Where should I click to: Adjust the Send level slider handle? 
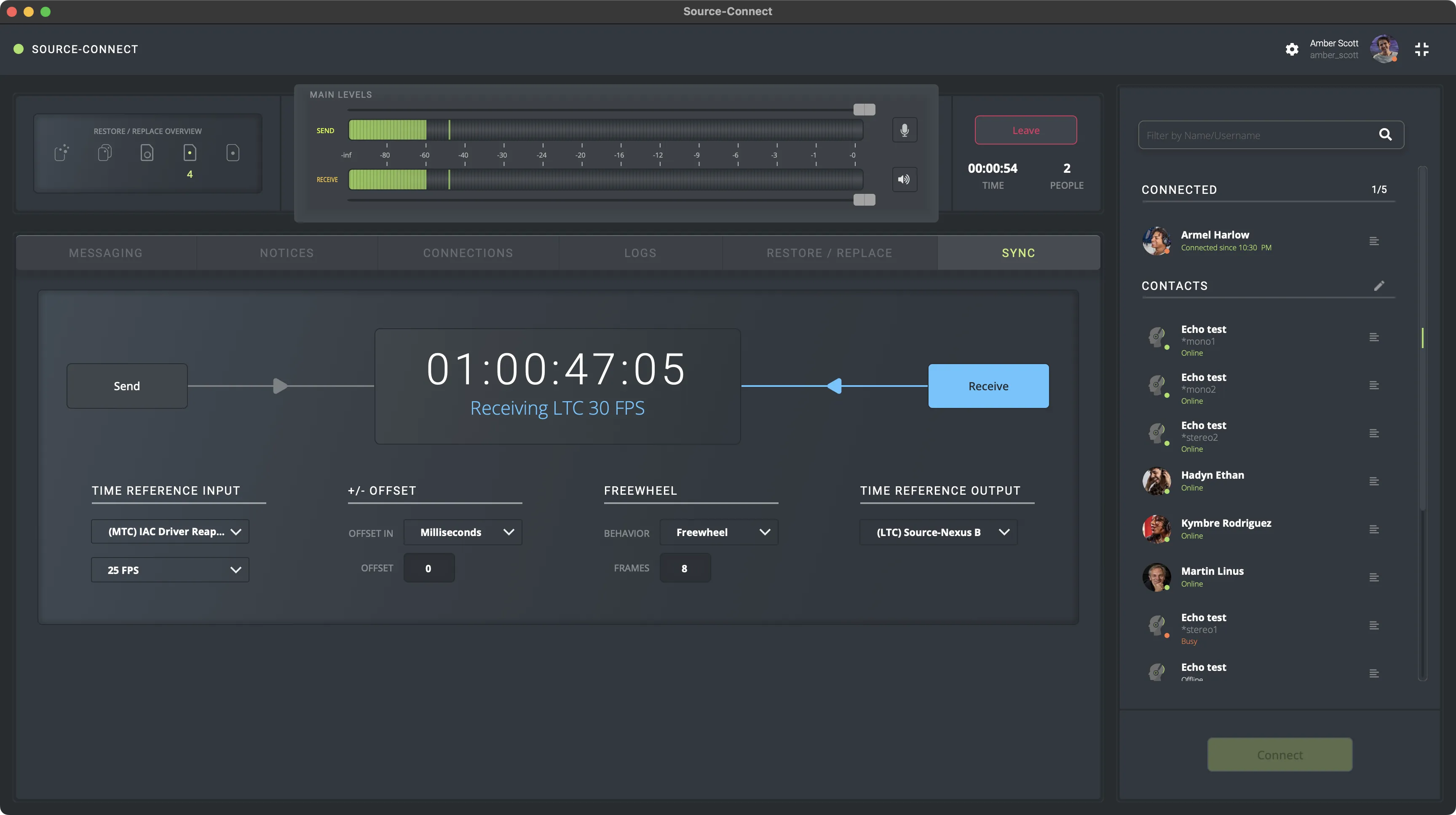click(x=864, y=110)
